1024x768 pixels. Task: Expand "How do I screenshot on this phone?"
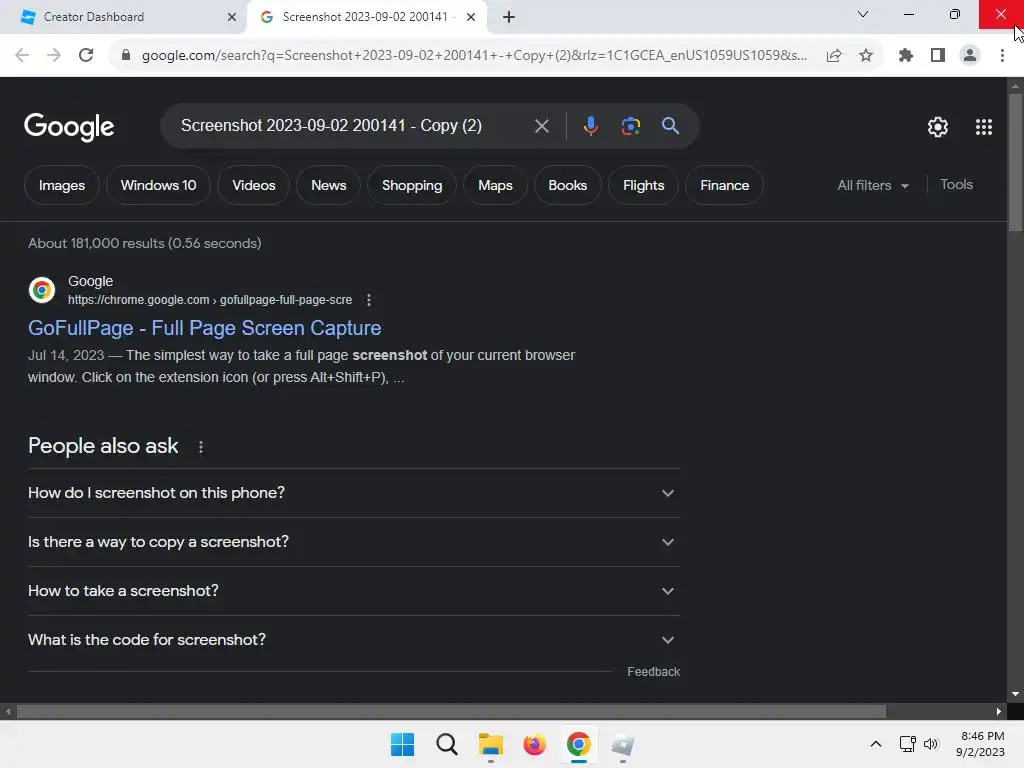pyautogui.click(x=353, y=493)
